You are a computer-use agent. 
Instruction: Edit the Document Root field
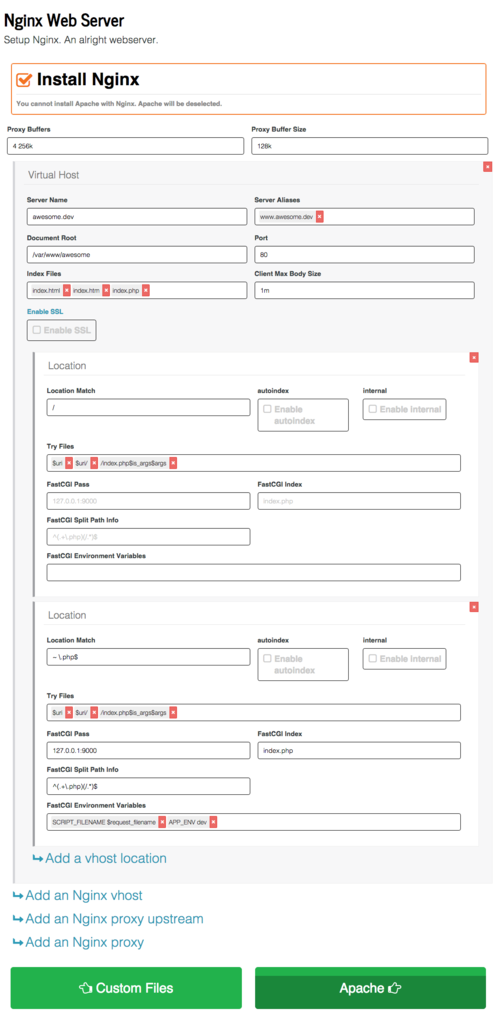[137, 253]
